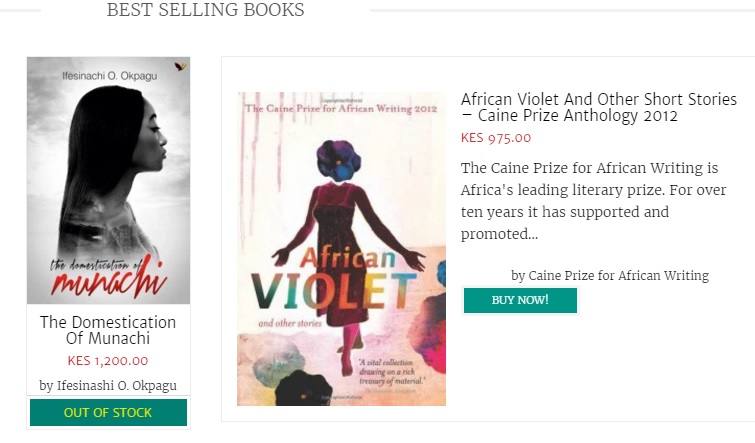Viewport: 755px width, 443px height.
Task: Open the African Violet book cover image
Action: [341, 249]
